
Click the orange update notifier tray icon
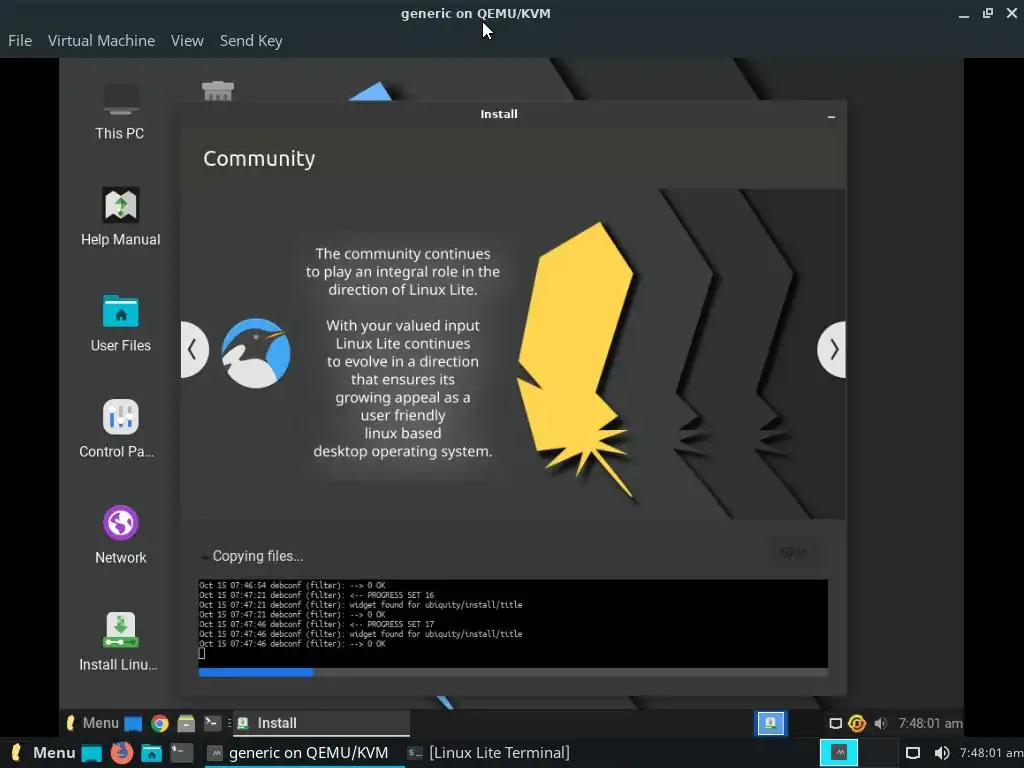(857, 724)
